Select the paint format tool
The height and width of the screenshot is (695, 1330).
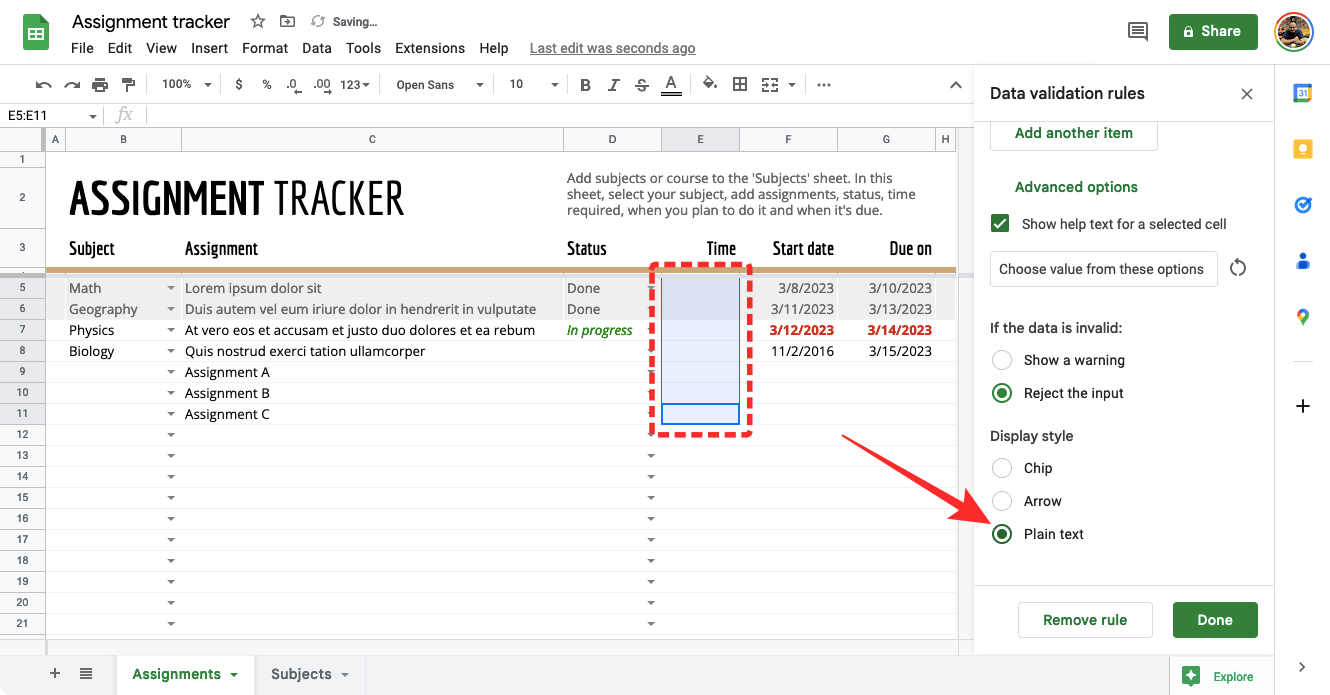128,85
